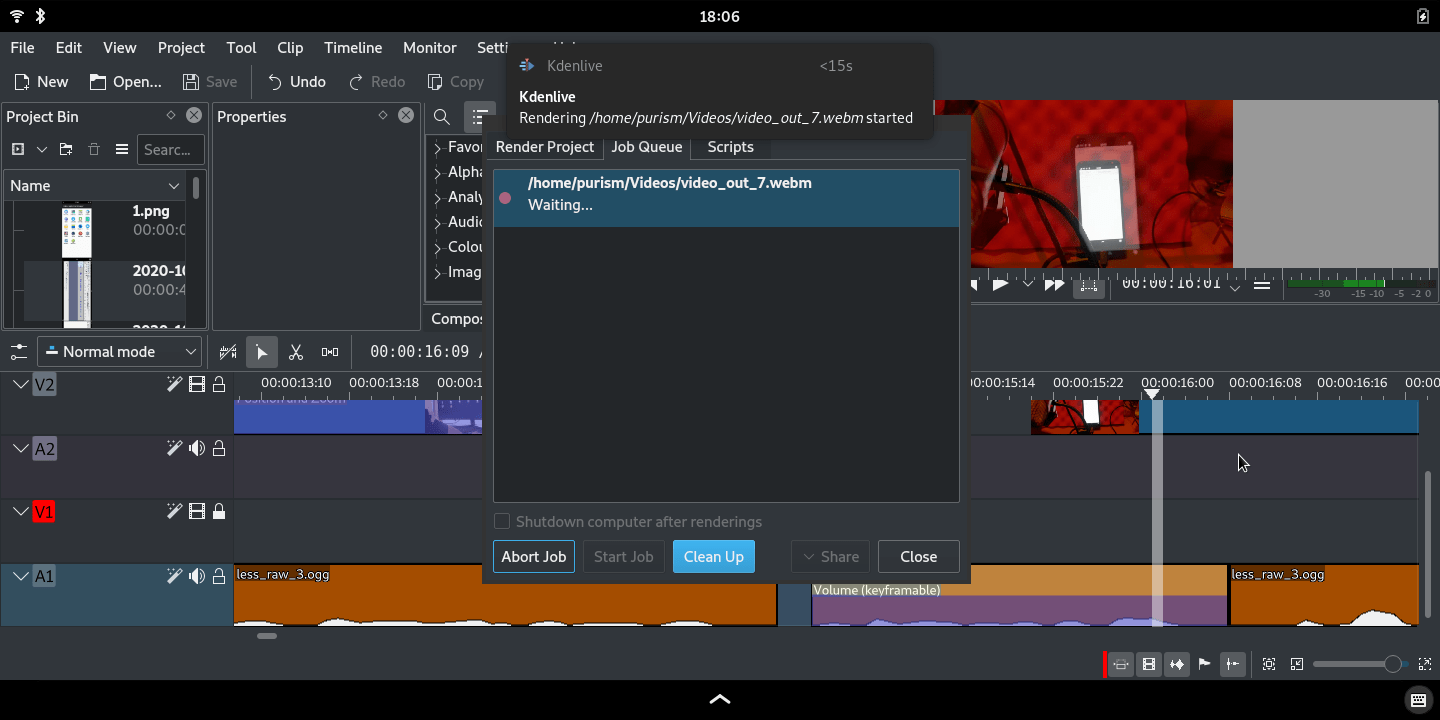Expand the Alpha effects category
This screenshot has height=720, width=1440.
pos(437,173)
